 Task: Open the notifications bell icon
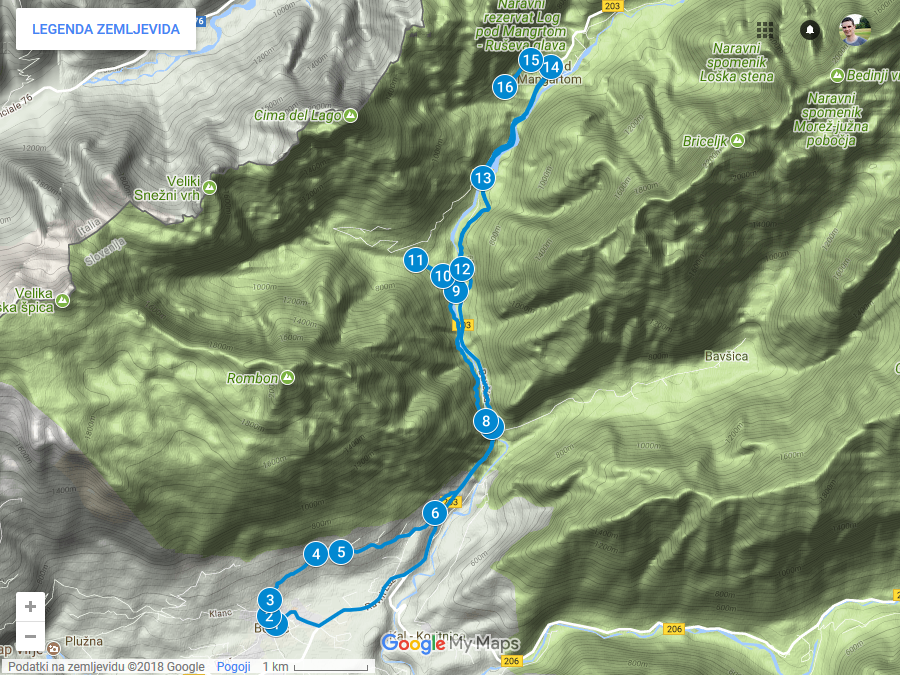[810, 29]
